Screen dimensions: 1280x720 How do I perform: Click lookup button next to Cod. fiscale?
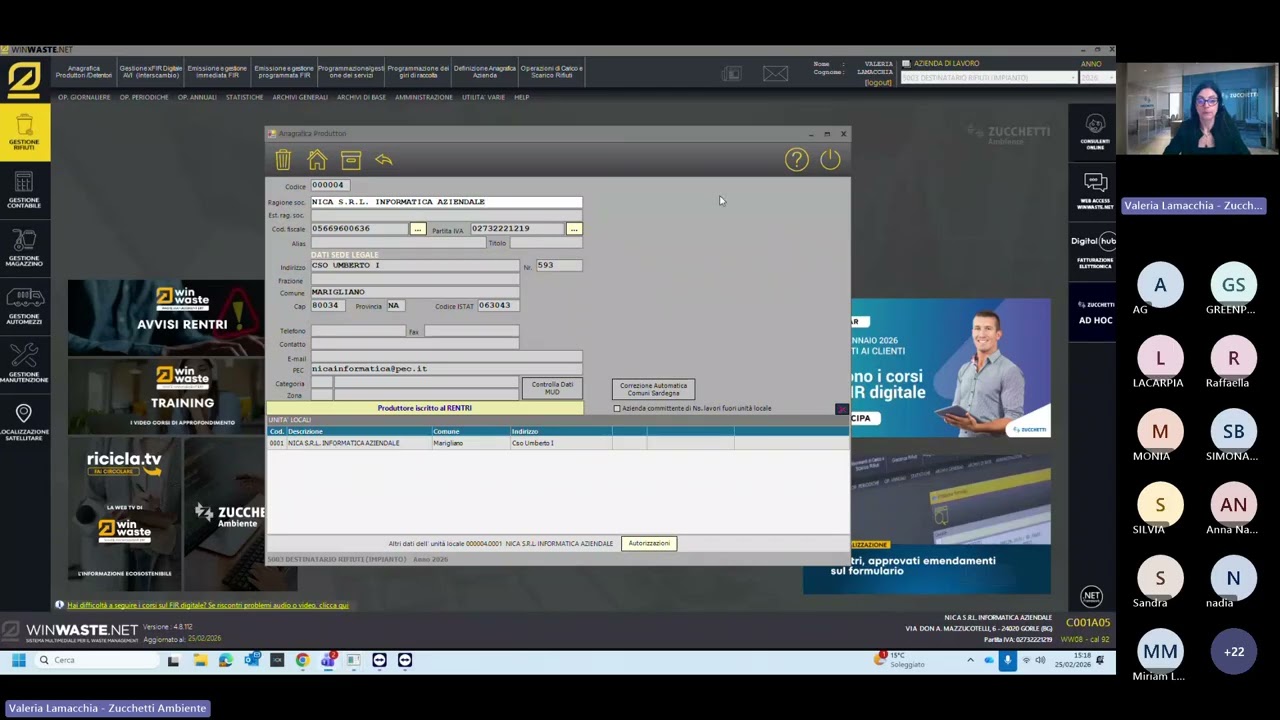[x=418, y=229]
